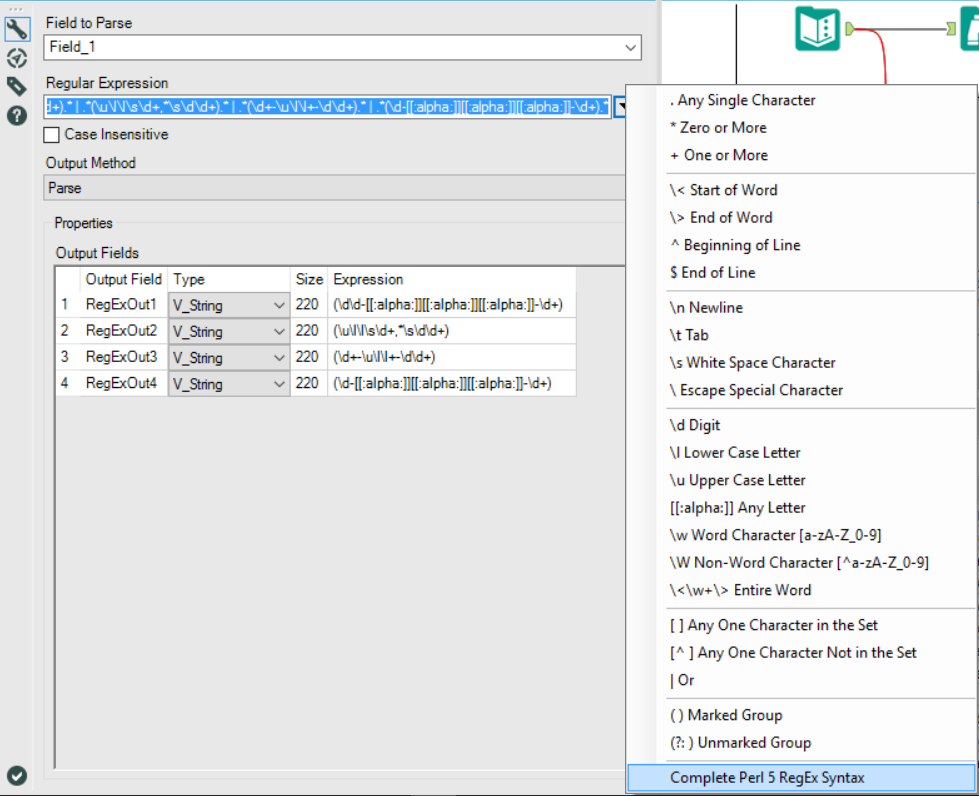Click the annotation tag icon
This screenshot has width=979, height=796.
point(16,87)
